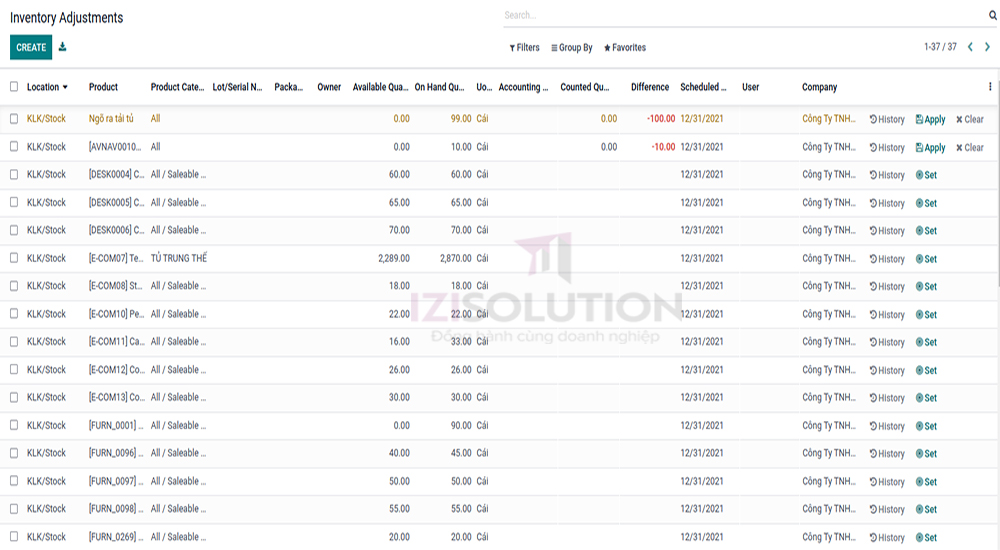Select the E-COM07 row checkbox

point(14,258)
